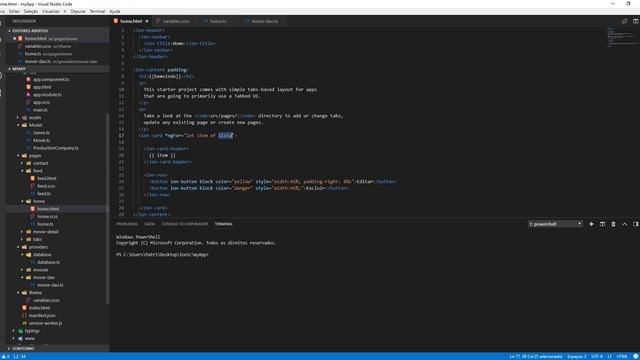640x360 pixels.
Task: Open Genre.ts in the Model folder
Action: click(41, 133)
